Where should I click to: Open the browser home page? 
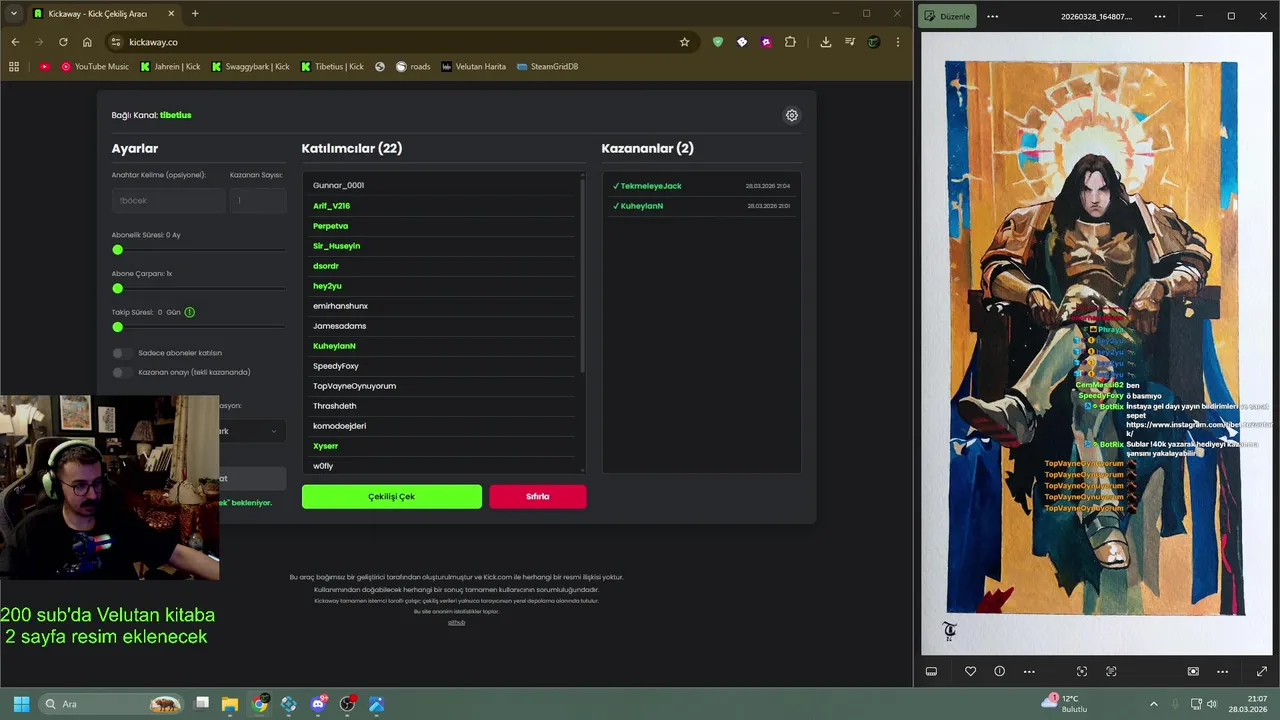pyautogui.click(x=87, y=42)
